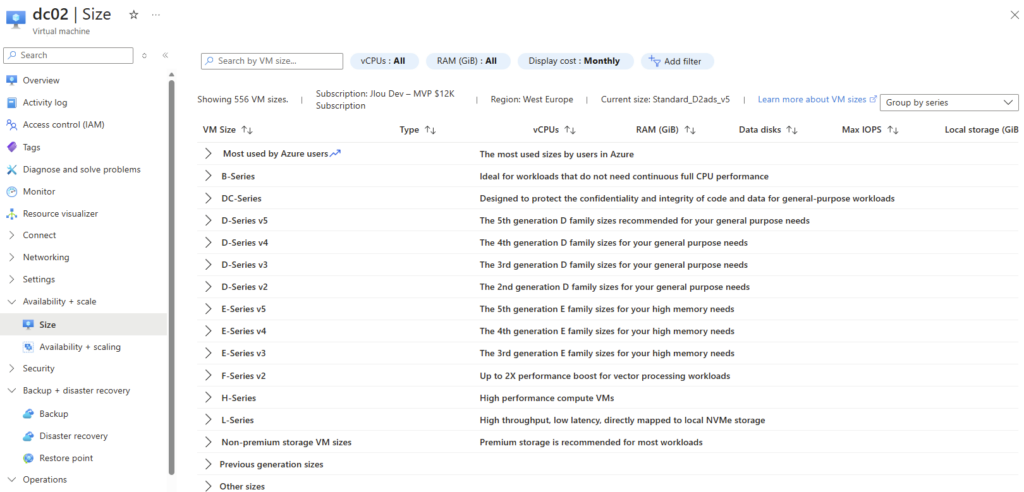Expand the L-Series group
This screenshot has width=1024, height=492.
tap(208, 419)
